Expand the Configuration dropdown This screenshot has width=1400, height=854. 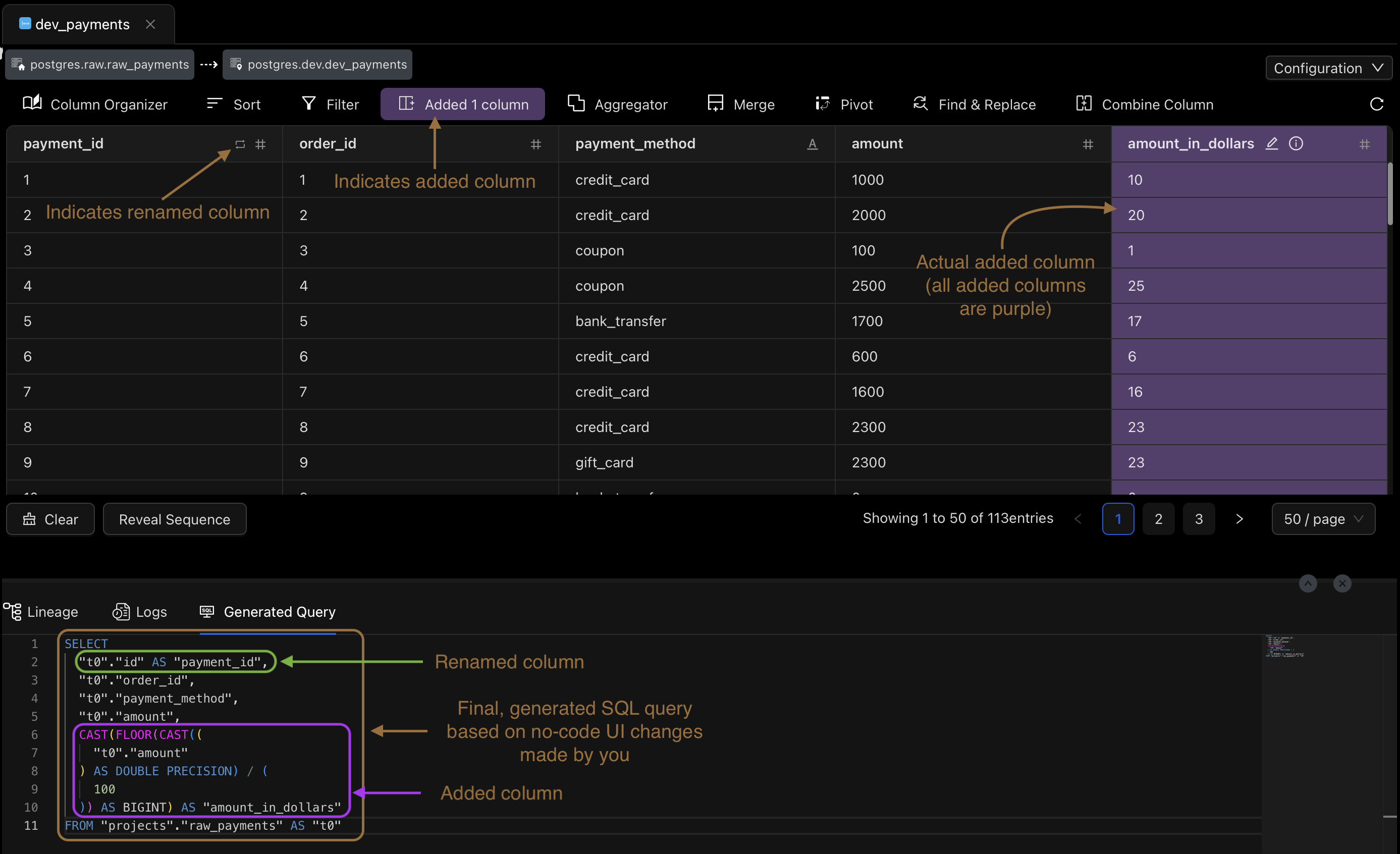click(1328, 68)
